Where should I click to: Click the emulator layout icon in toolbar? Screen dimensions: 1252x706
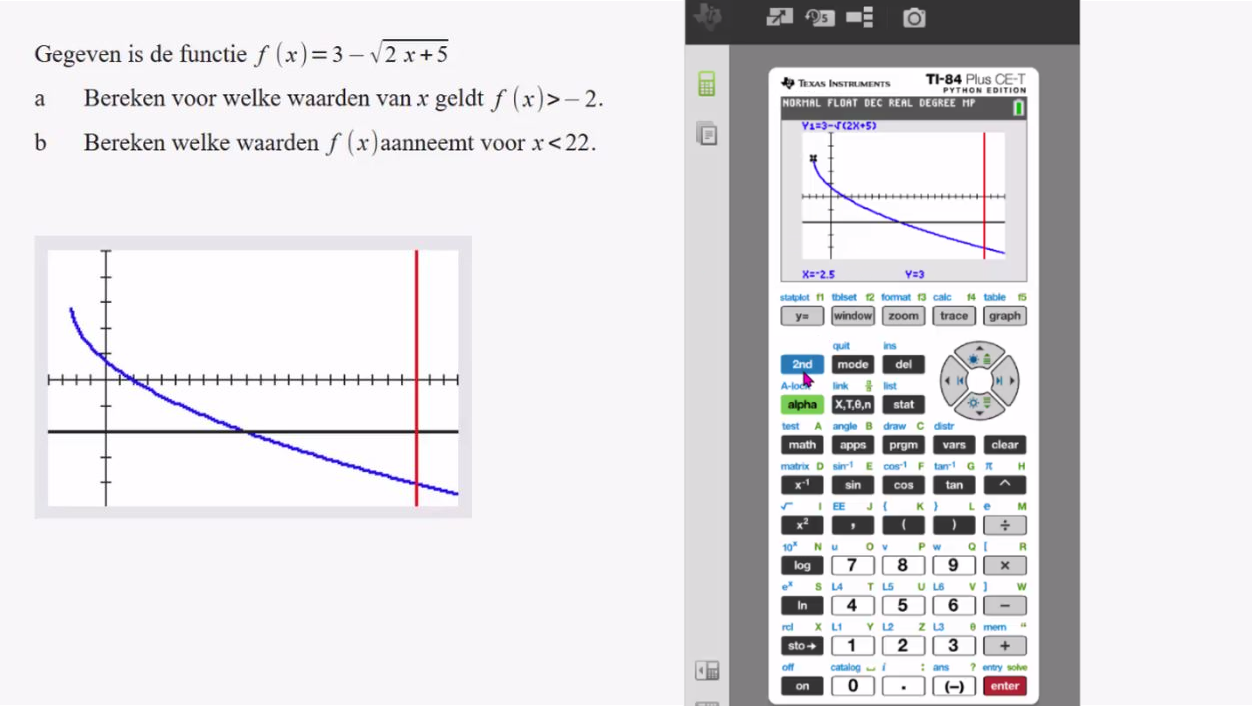(859, 17)
